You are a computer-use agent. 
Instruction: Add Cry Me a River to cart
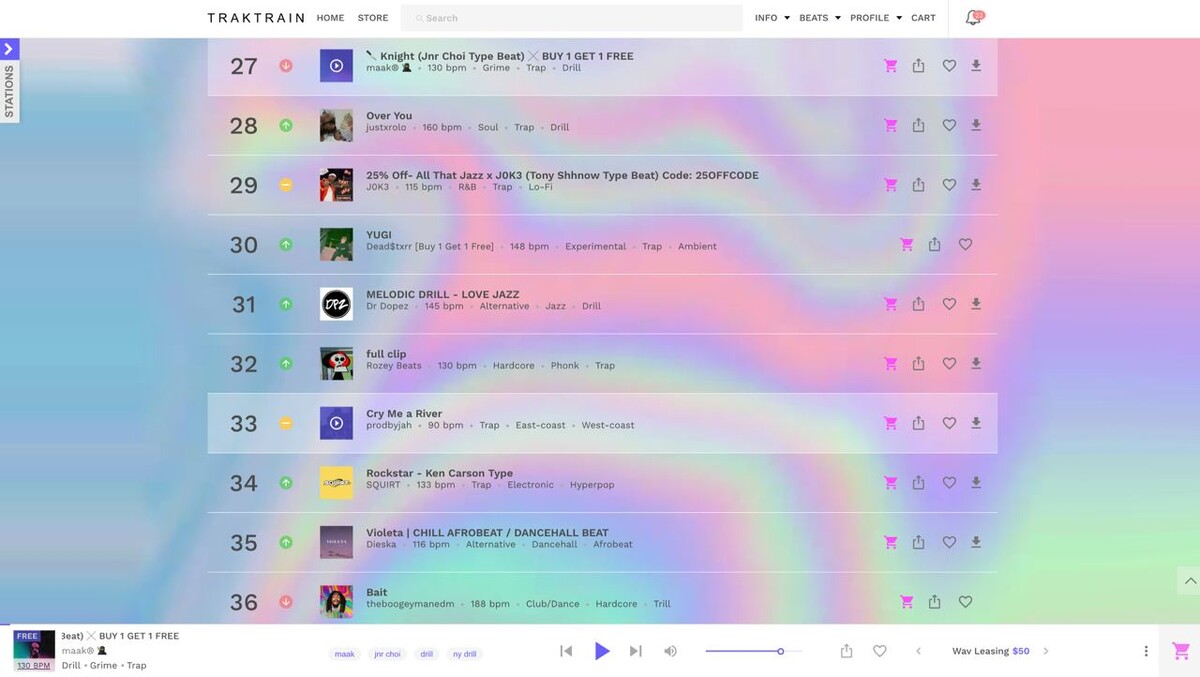[x=890, y=423]
